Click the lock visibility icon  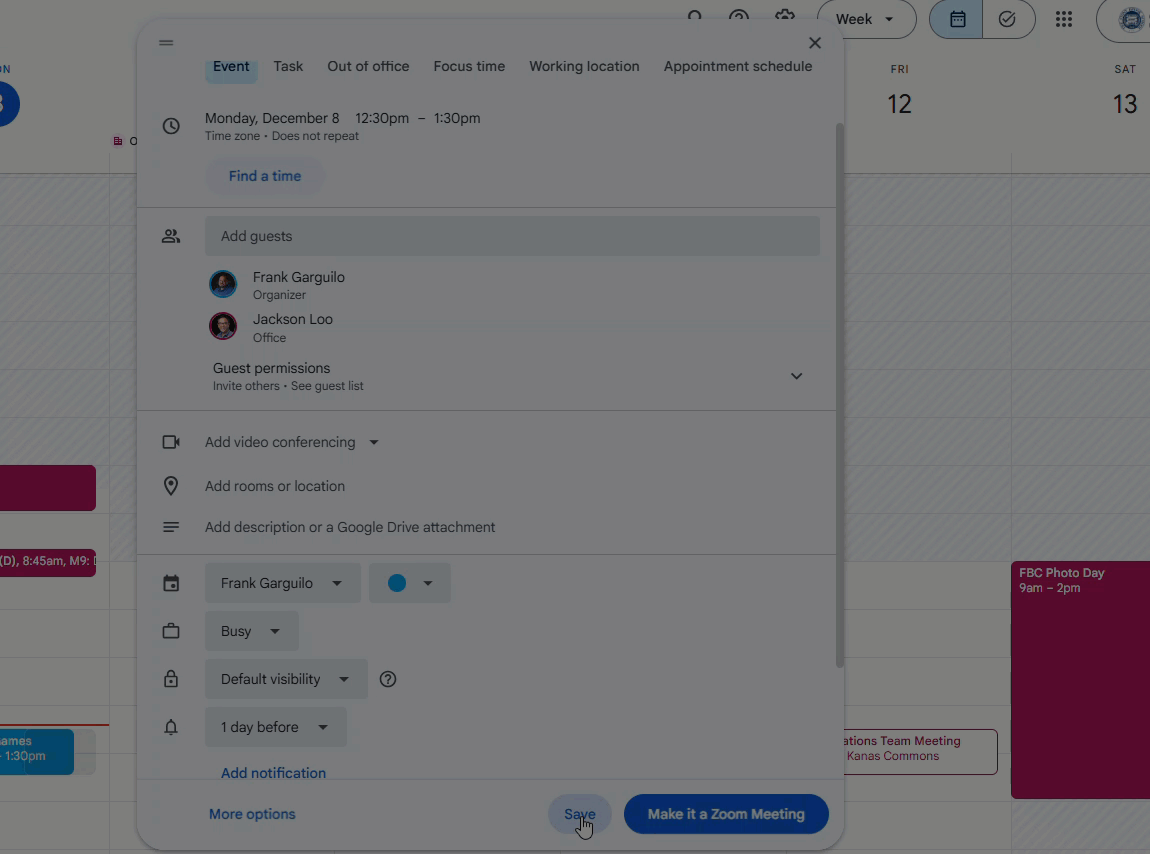(171, 679)
